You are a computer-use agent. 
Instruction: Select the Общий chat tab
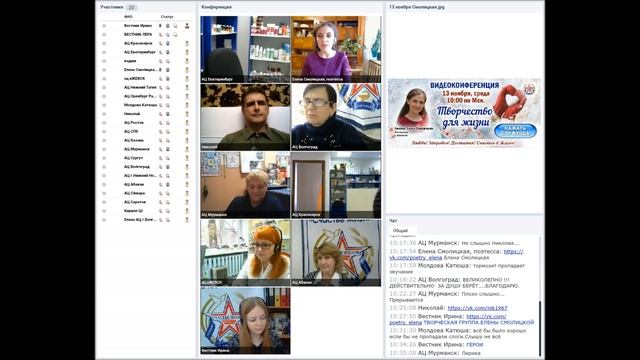400,231
